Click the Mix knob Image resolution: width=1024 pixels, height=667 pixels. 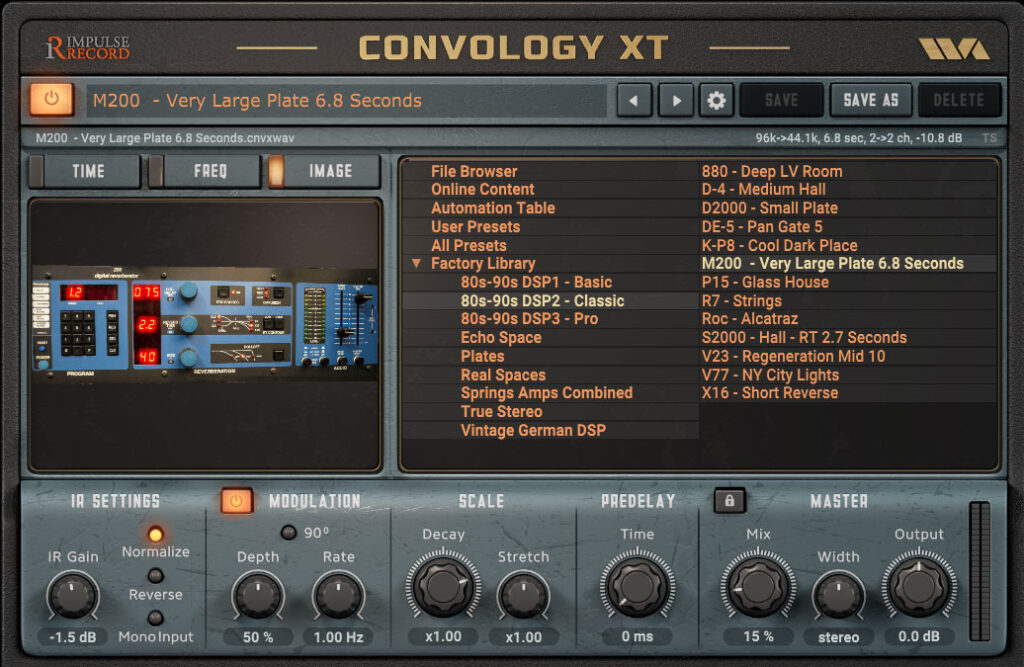point(758,585)
